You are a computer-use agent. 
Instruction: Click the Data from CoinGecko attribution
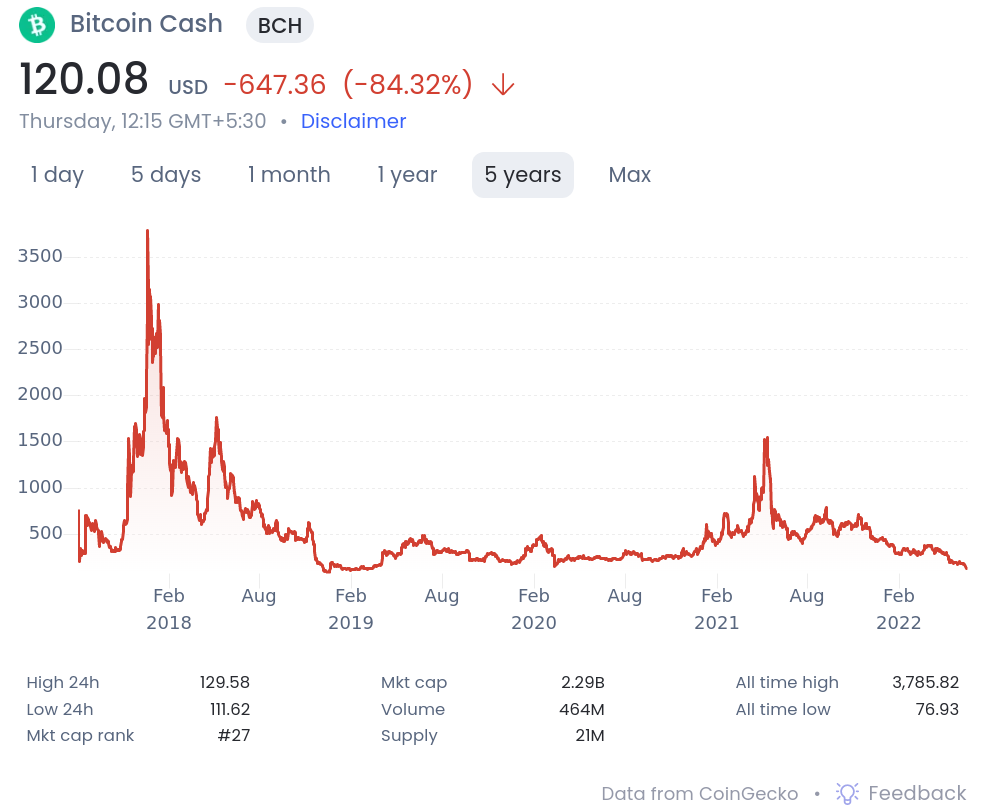point(699,793)
